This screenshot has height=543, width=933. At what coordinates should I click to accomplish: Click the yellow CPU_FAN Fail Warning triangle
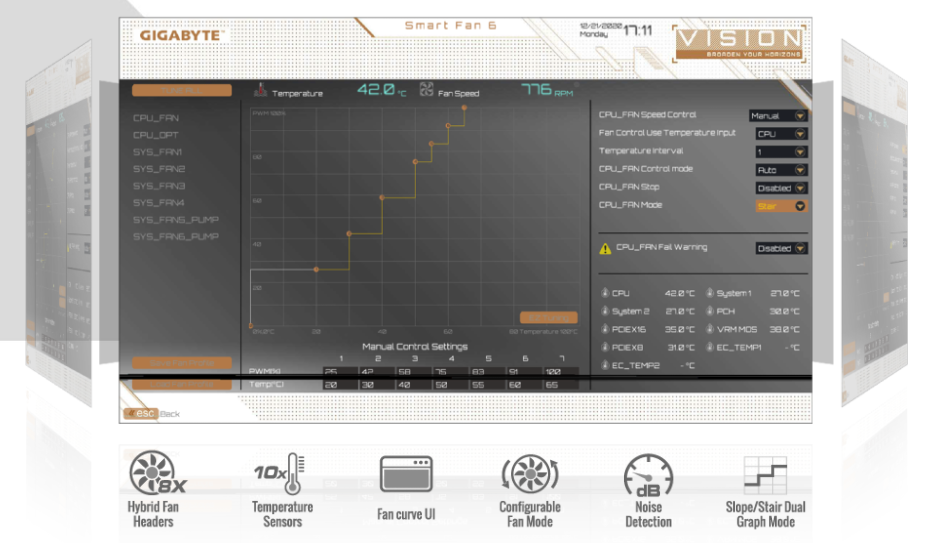(x=605, y=249)
